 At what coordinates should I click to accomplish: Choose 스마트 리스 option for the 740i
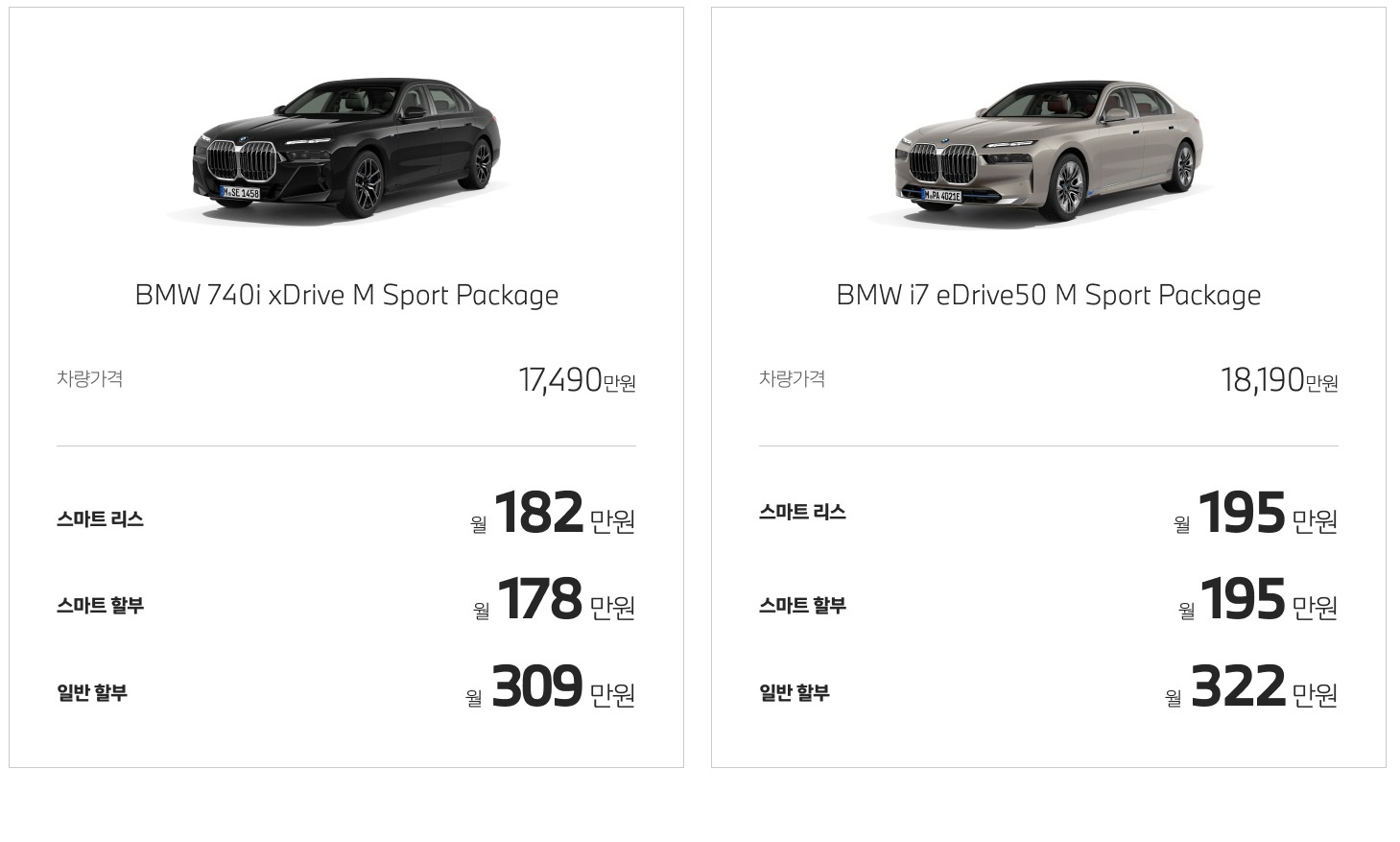pos(100,519)
